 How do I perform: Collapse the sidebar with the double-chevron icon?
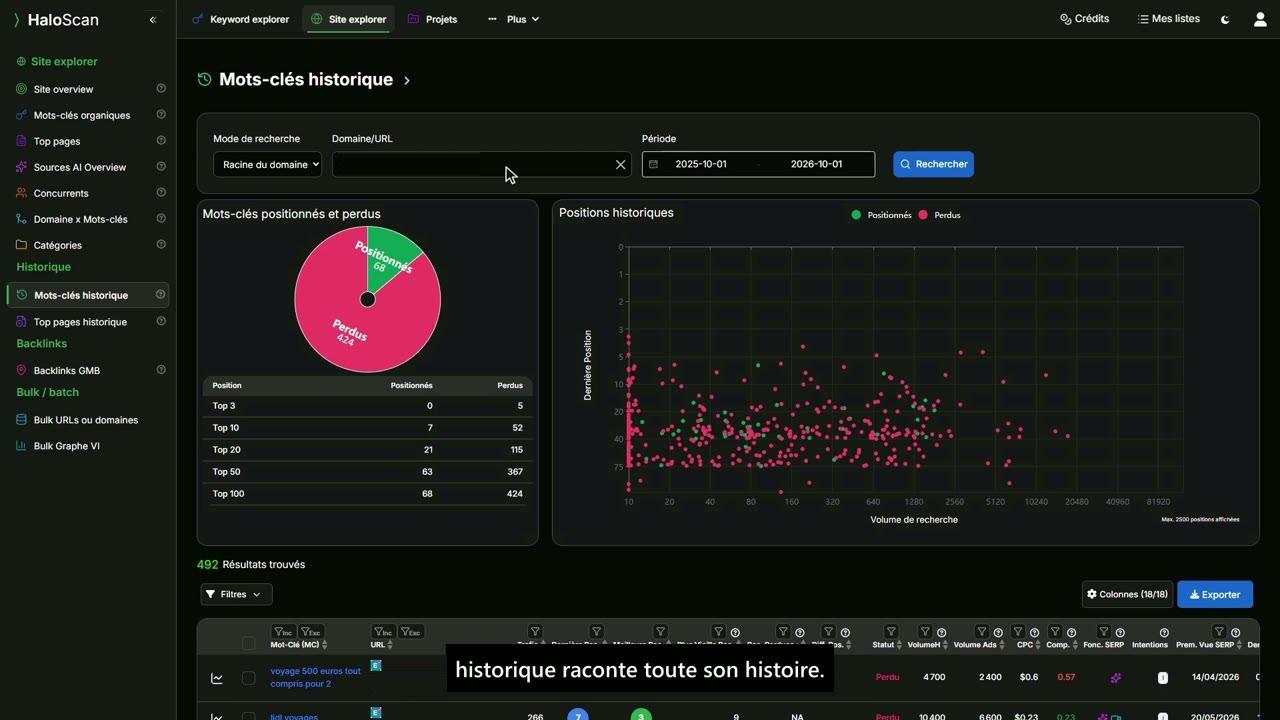pos(153,20)
